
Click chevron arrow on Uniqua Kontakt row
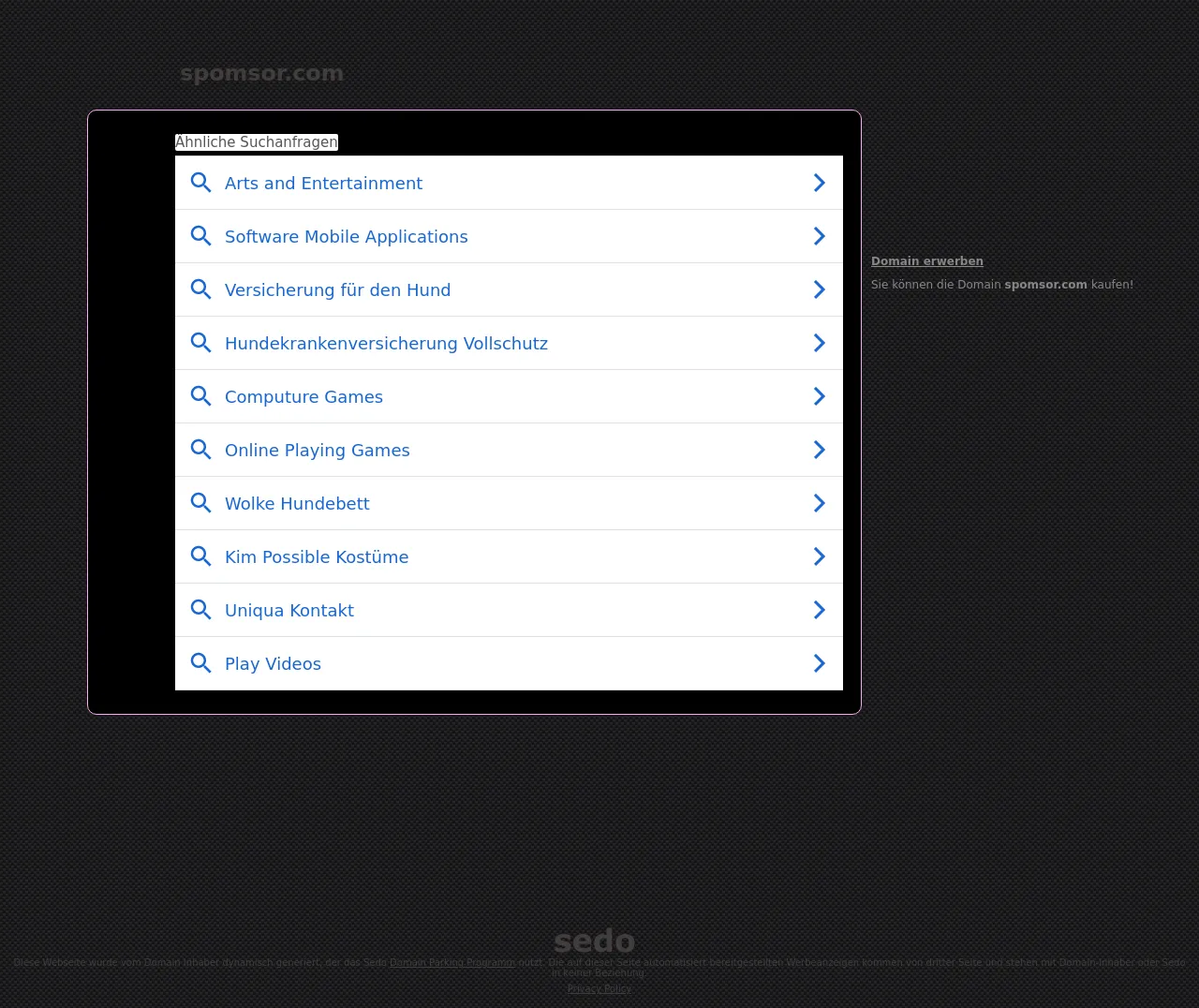click(x=820, y=610)
